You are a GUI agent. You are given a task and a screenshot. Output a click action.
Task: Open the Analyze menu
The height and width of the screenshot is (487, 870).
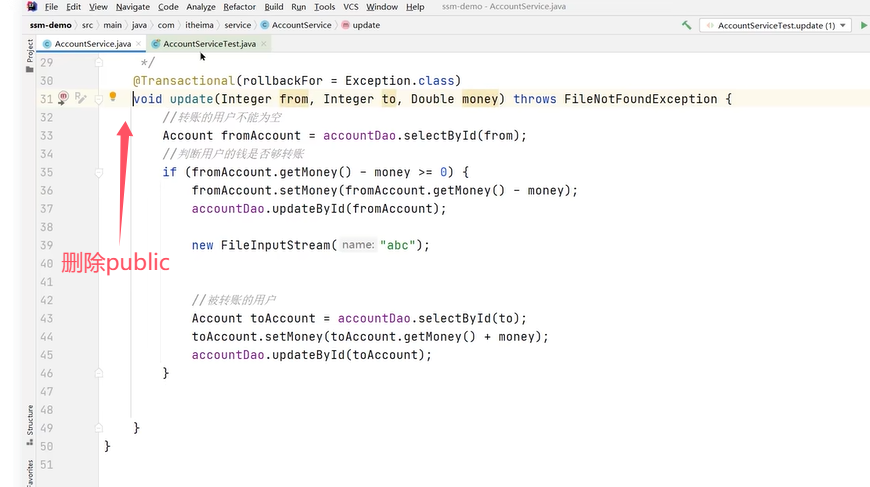[x=201, y=7]
